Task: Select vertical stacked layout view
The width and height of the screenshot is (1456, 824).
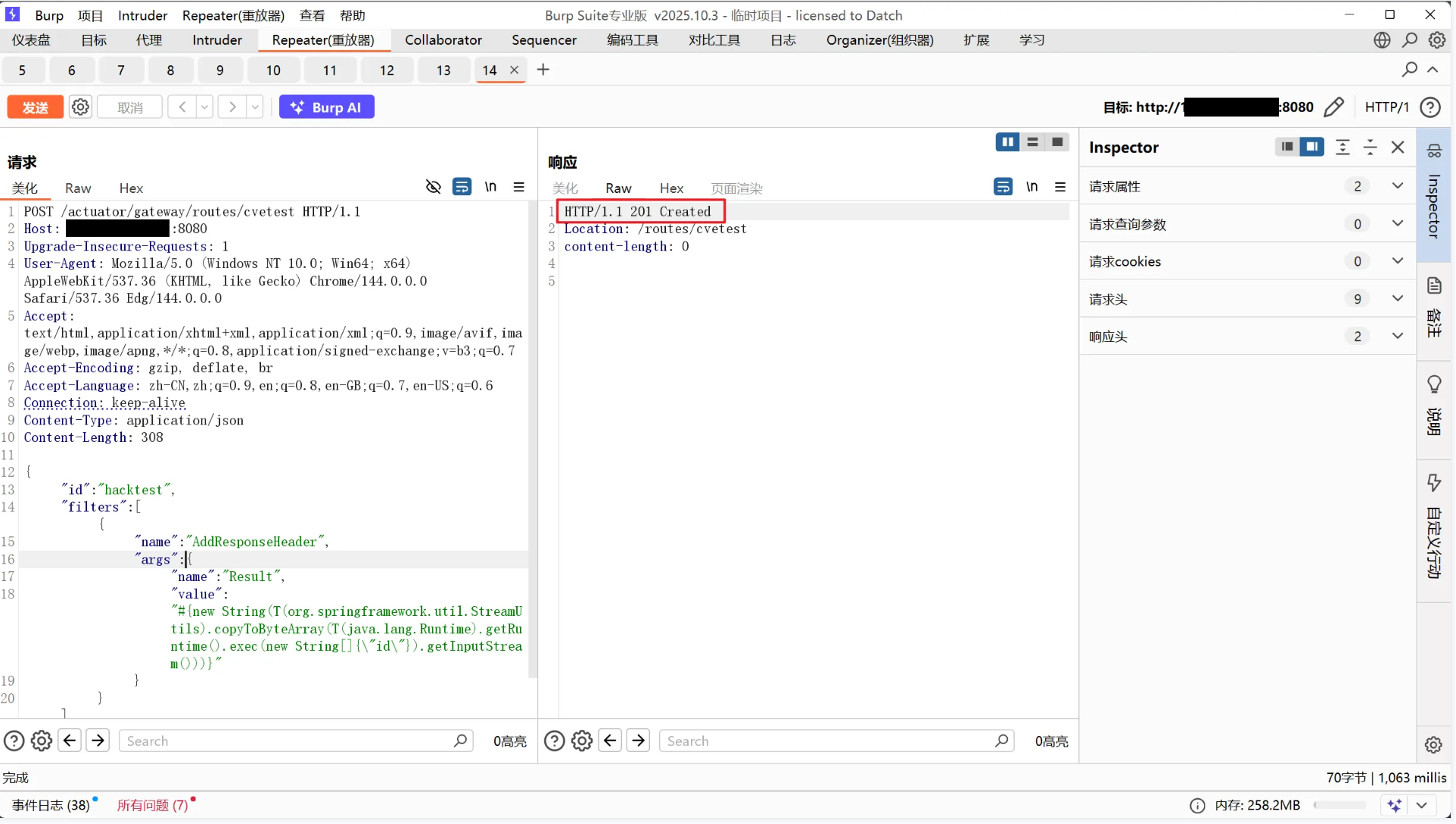Action: (1032, 142)
